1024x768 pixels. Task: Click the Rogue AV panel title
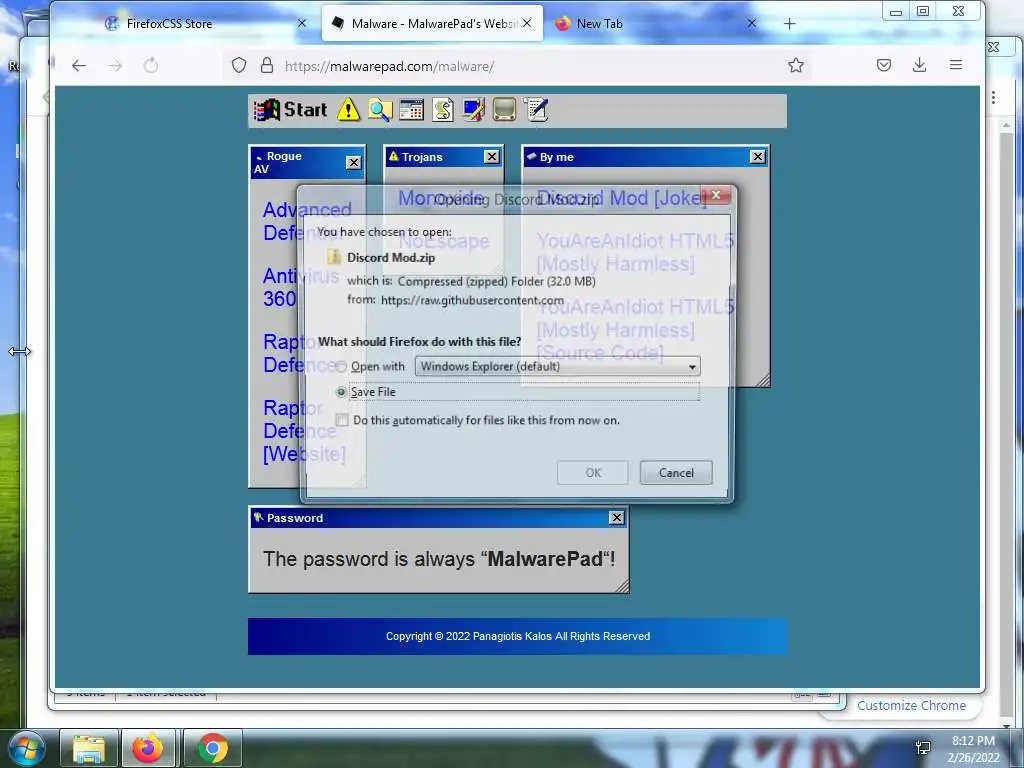(x=280, y=163)
